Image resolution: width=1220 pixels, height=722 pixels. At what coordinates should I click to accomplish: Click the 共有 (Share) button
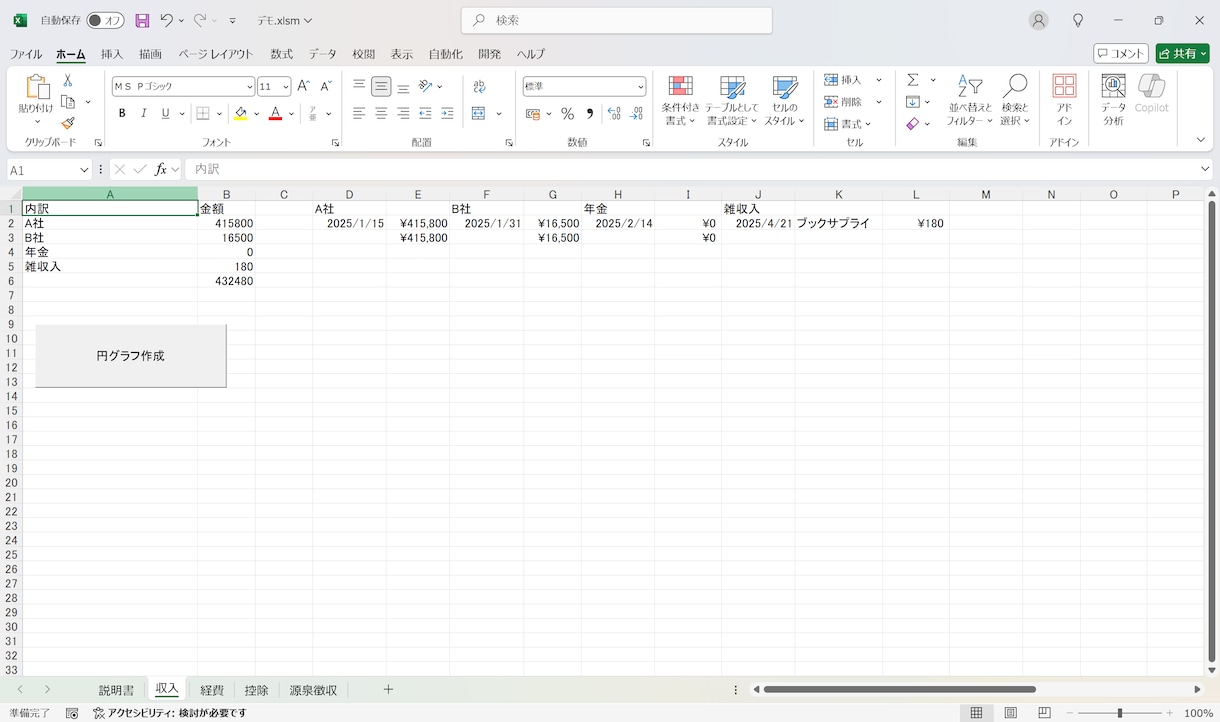click(x=1182, y=54)
